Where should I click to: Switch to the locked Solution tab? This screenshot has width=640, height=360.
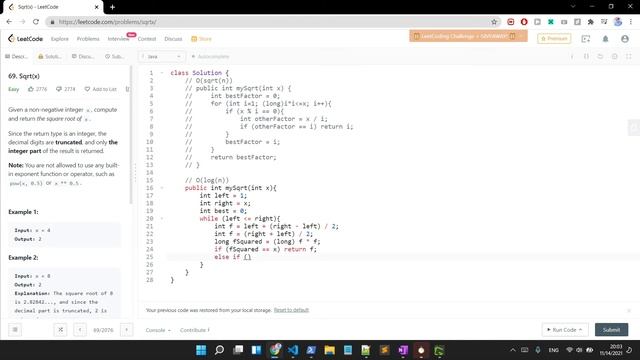[x=49, y=56]
